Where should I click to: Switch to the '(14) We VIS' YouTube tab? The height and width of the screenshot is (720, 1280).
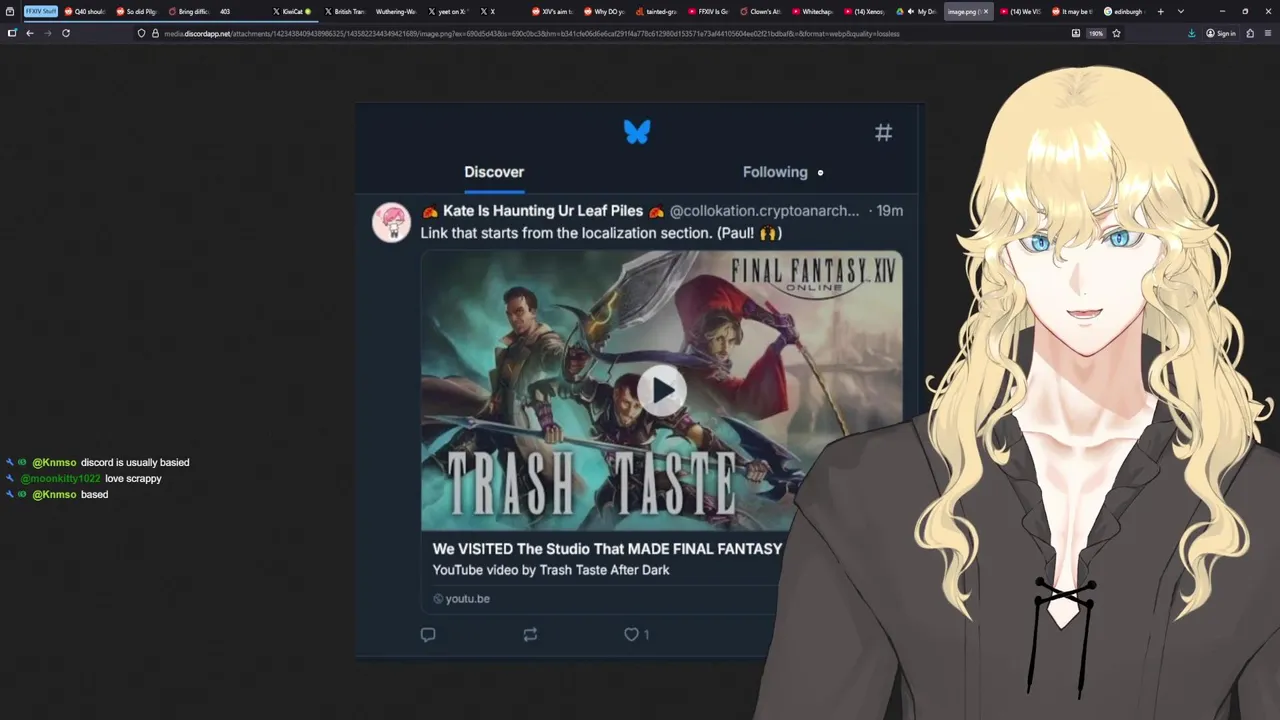tap(1021, 11)
